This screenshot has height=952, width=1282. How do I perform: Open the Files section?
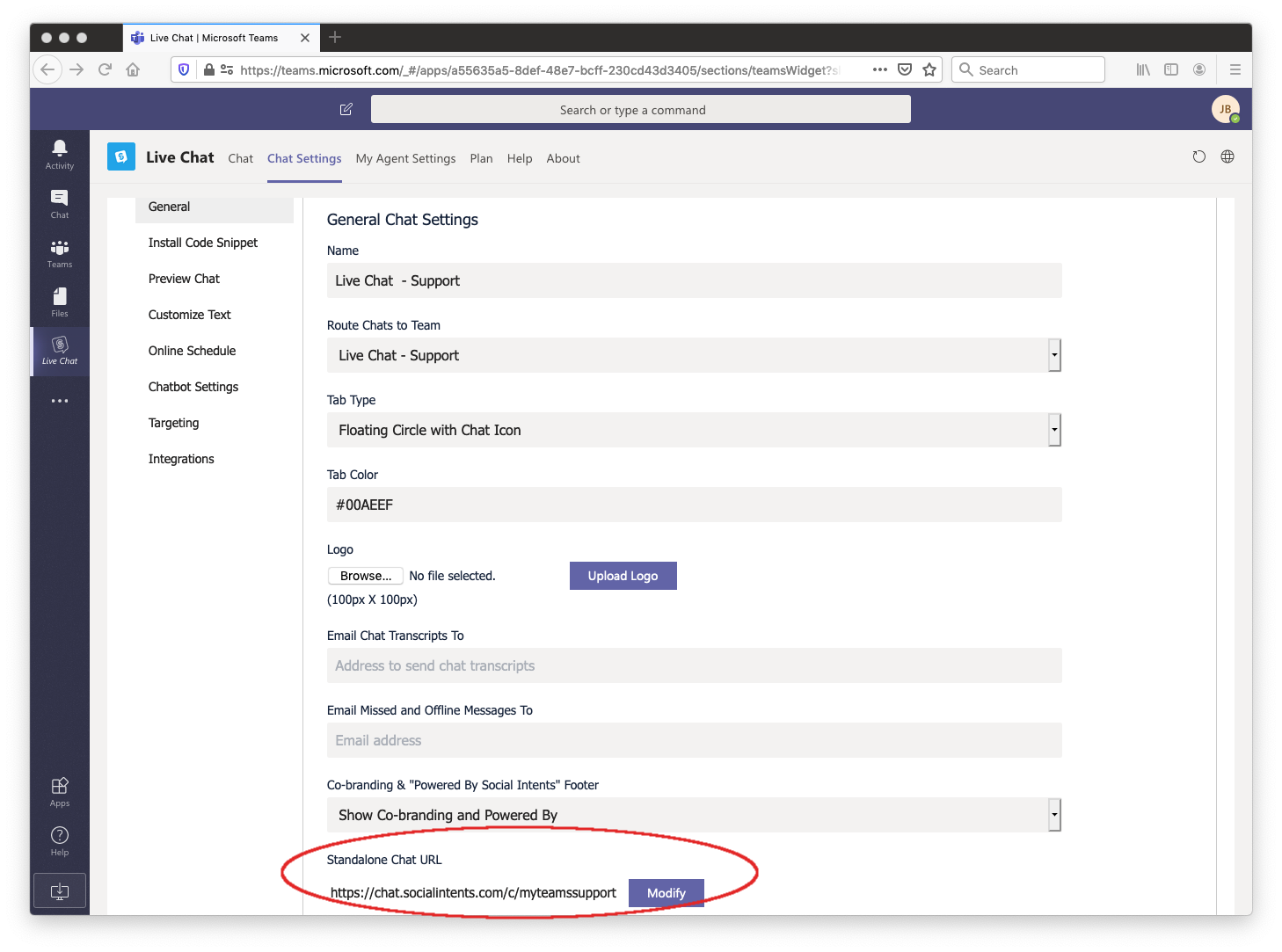coord(59,302)
